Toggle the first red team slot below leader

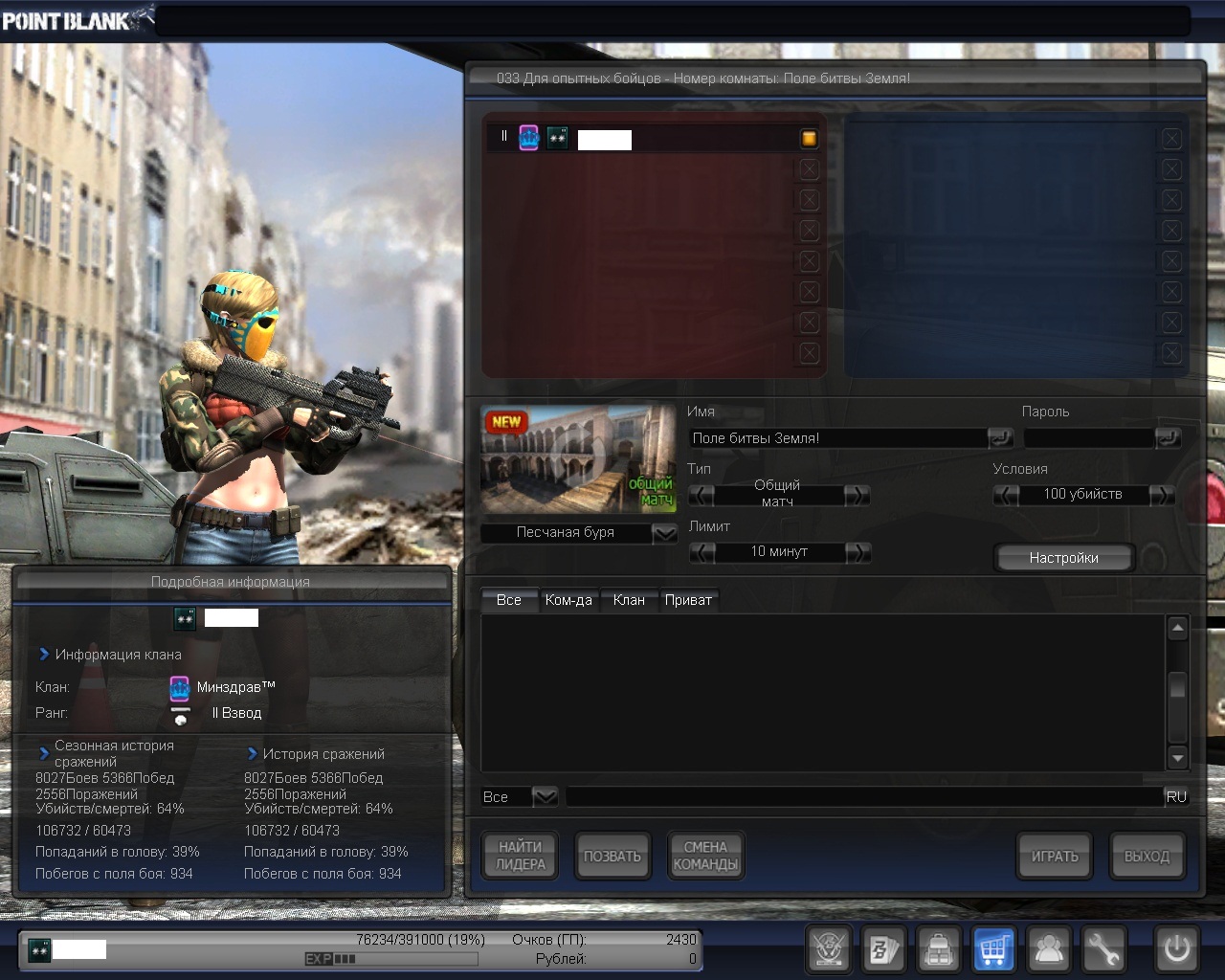click(x=809, y=169)
